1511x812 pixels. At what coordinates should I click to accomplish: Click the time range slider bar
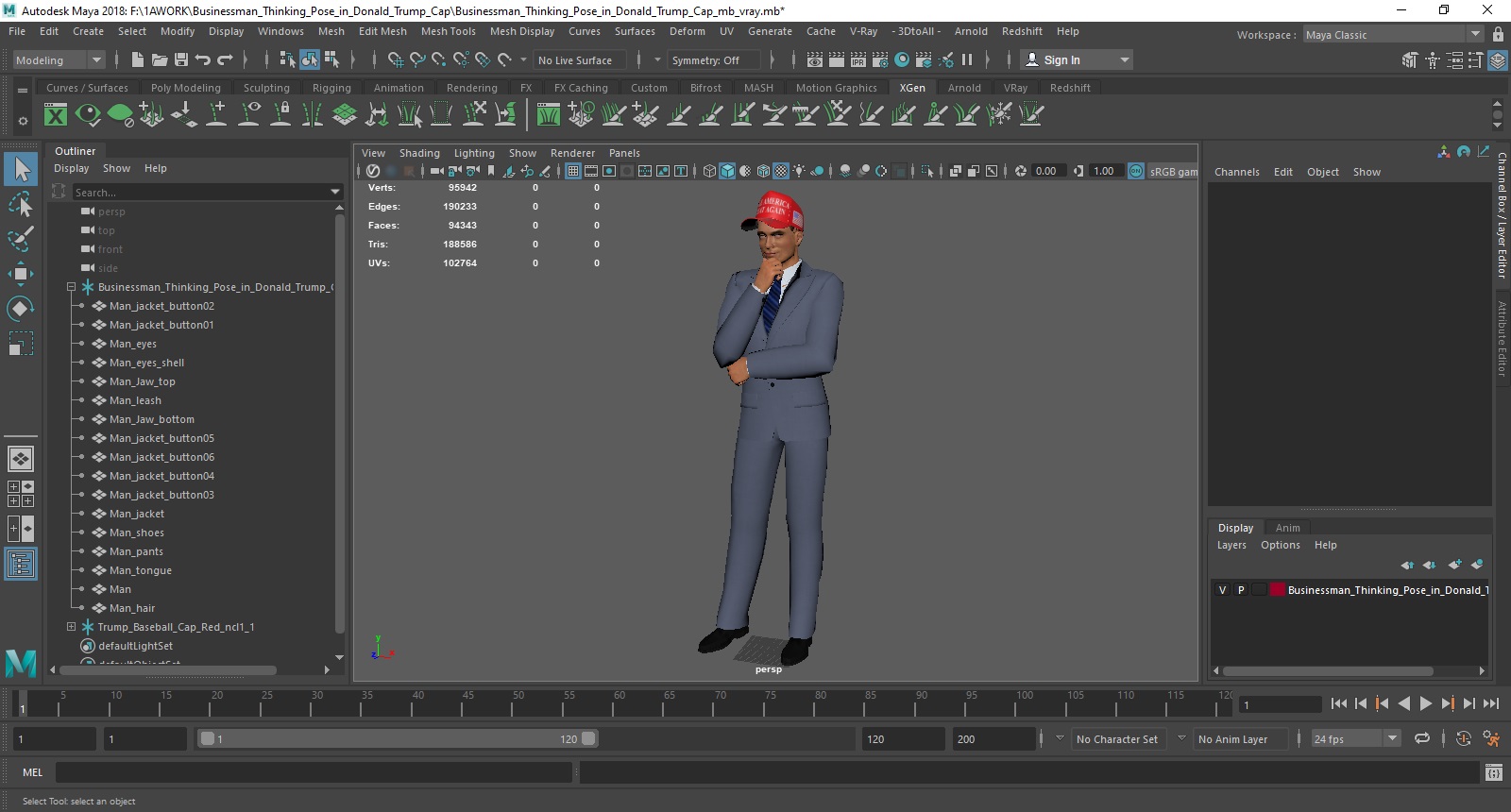pos(398,738)
